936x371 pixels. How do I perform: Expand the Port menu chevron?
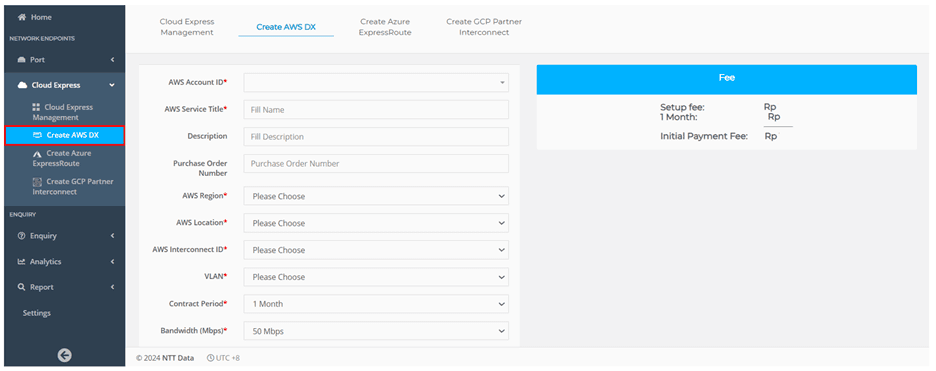[112, 60]
